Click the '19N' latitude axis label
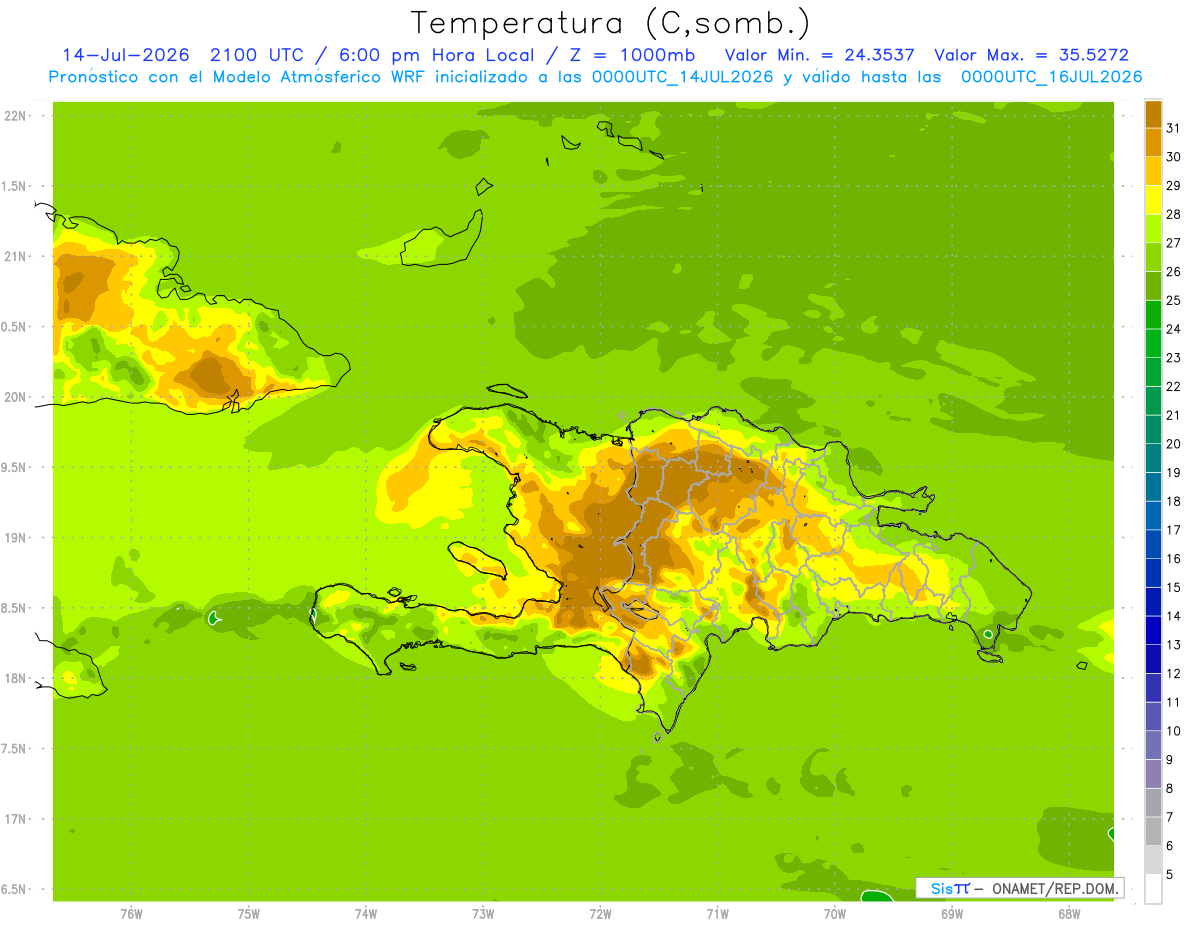This screenshot has height=927, width=1200. pos(16,538)
